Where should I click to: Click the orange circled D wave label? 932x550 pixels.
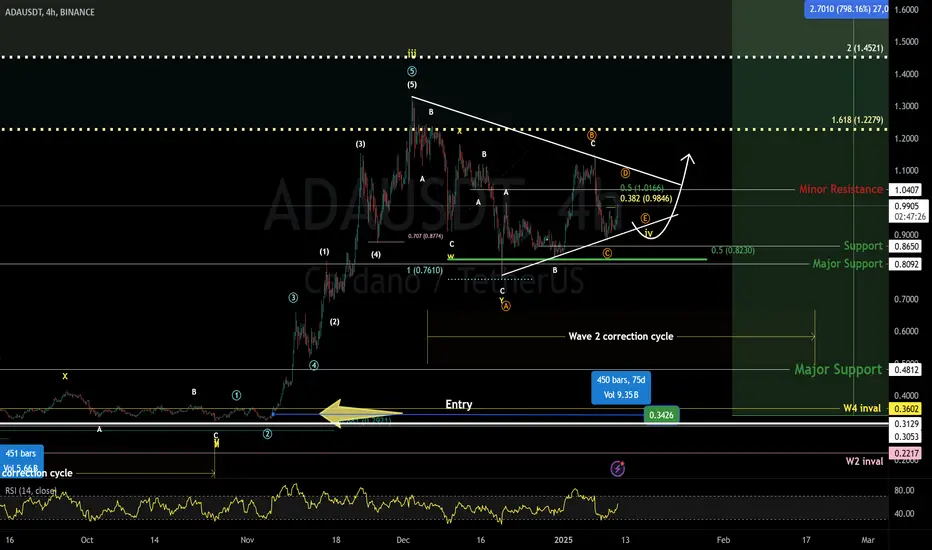click(x=625, y=173)
